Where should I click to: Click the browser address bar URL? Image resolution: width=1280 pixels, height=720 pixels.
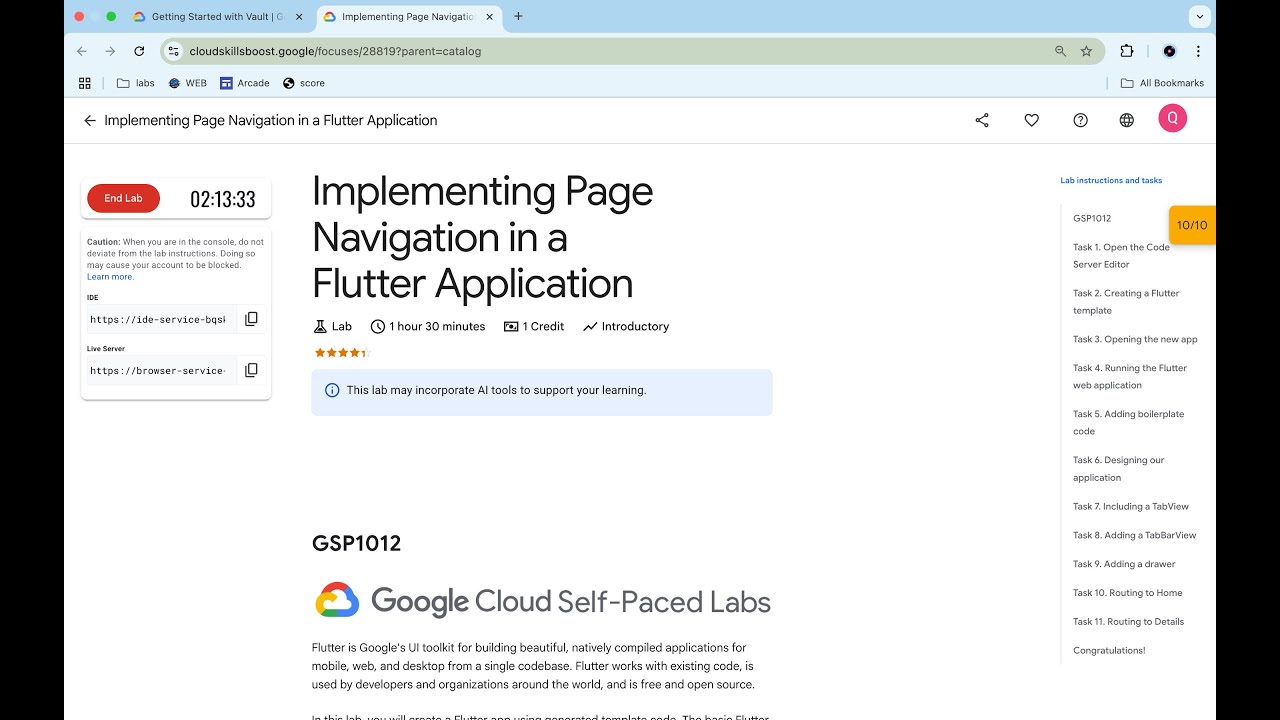(335, 51)
